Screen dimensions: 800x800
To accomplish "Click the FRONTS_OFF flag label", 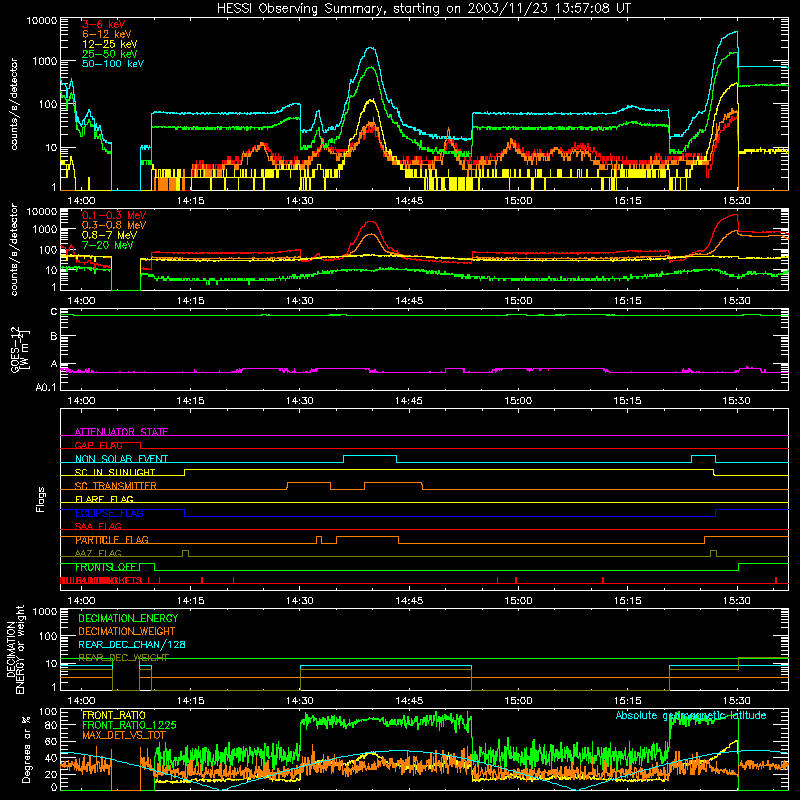I will pos(106,567).
